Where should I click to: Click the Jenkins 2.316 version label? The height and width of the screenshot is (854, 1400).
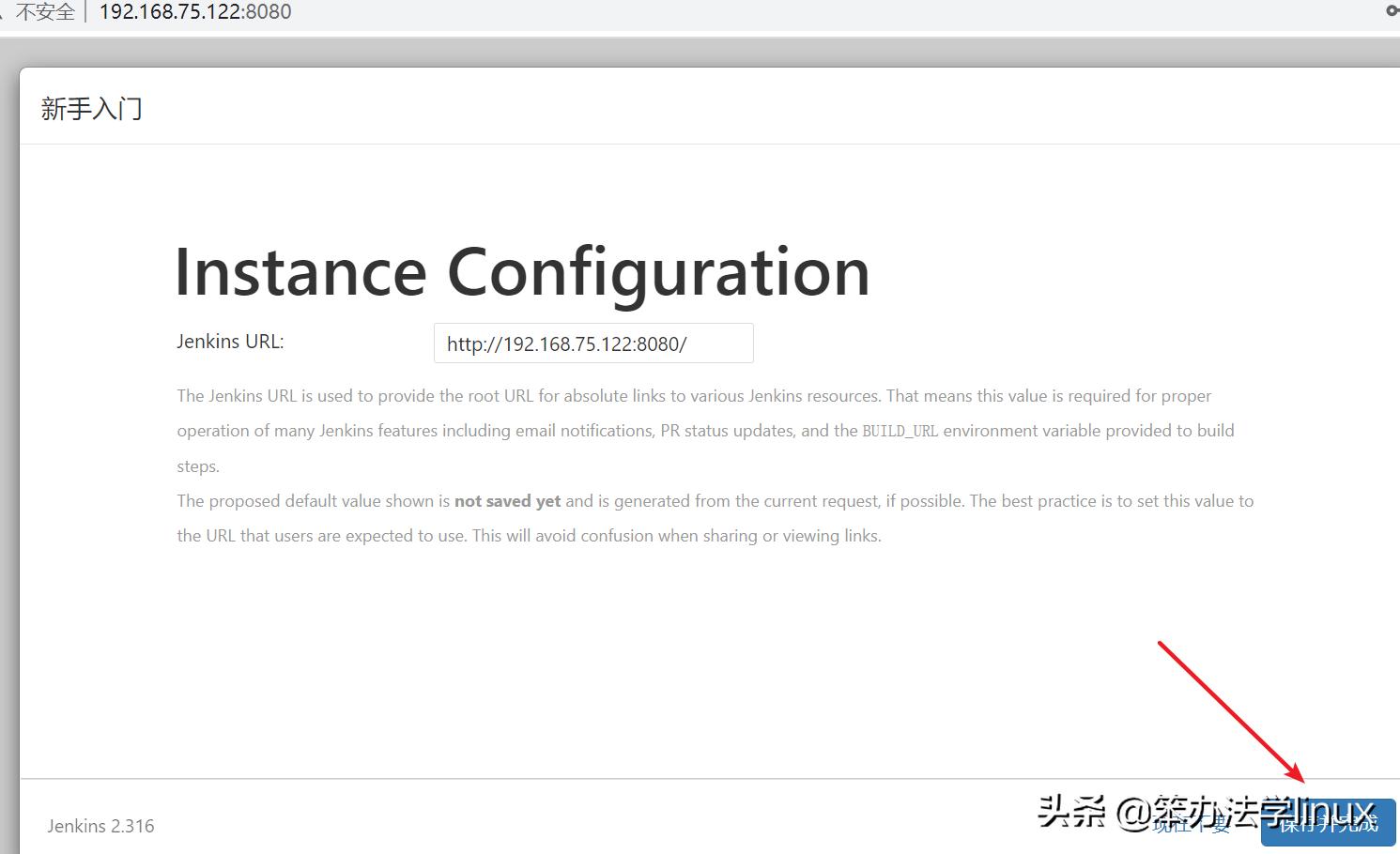(100, 825)
